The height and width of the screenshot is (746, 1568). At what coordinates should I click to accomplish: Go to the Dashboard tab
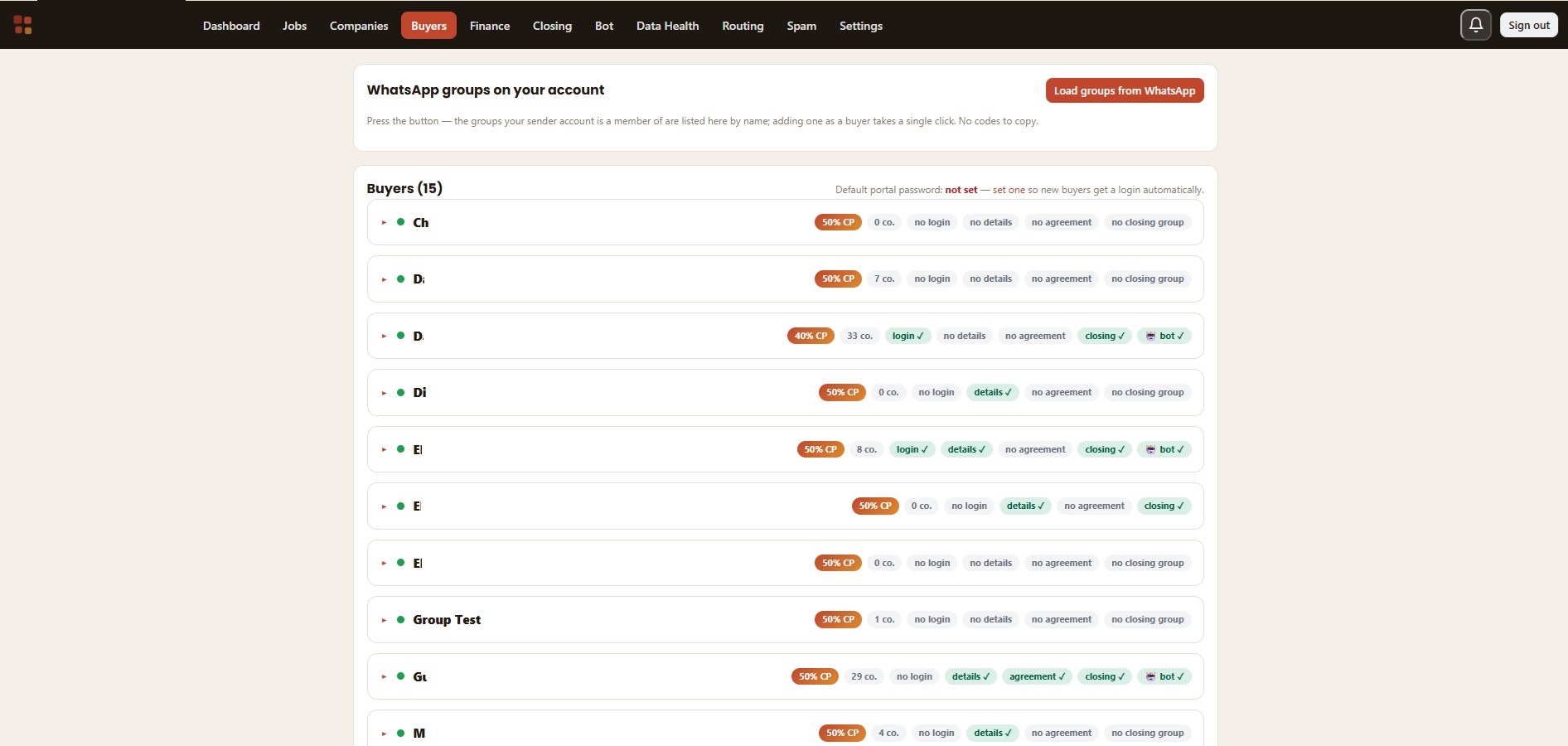[231, 26]
